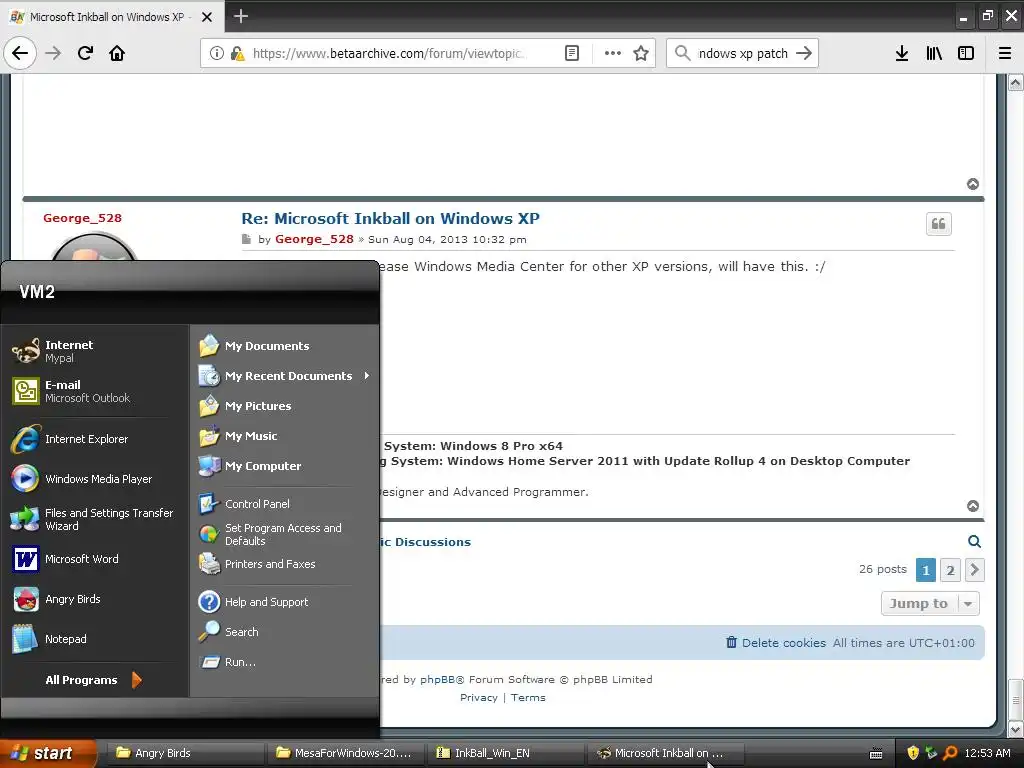Open E-mail Microsoft Outlook entry
1024x768 pixels.
pyautogui.click(x=95, y=391)
